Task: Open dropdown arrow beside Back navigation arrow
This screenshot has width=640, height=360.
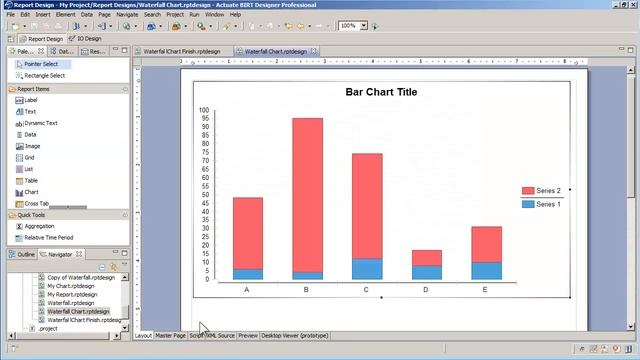Action: click(x=310, y=26)
